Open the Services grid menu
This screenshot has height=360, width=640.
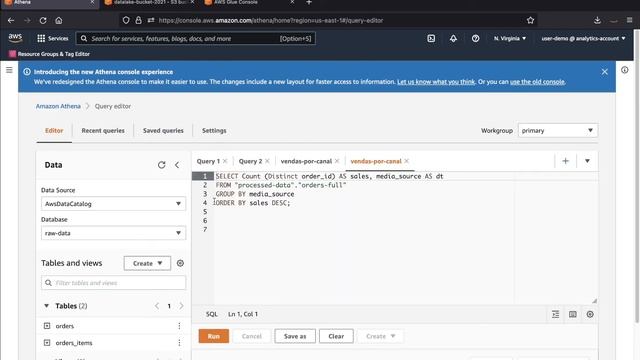click(53, 38)
